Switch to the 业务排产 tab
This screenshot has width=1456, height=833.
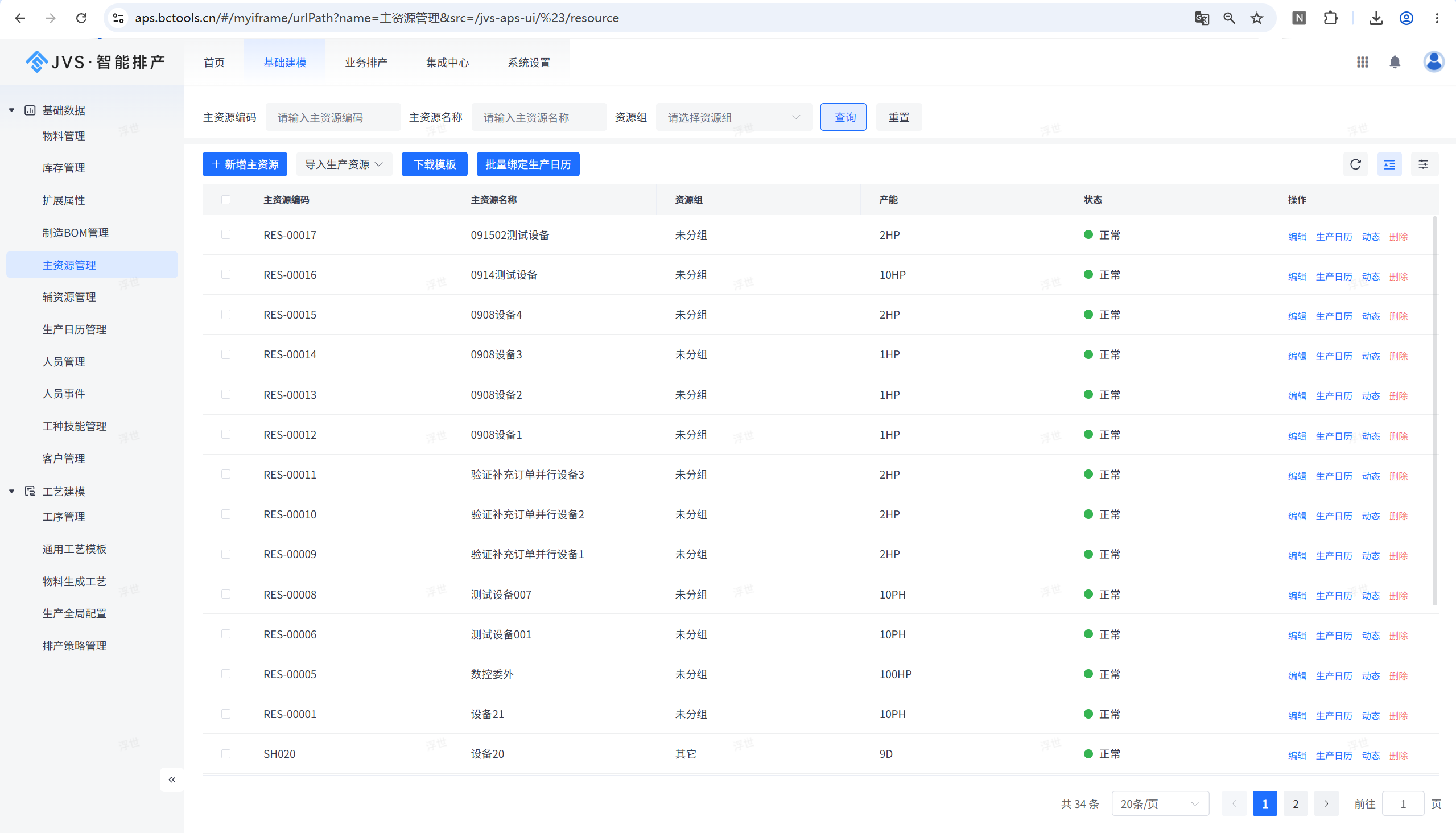pyautogui.click(x=366, y=63)
